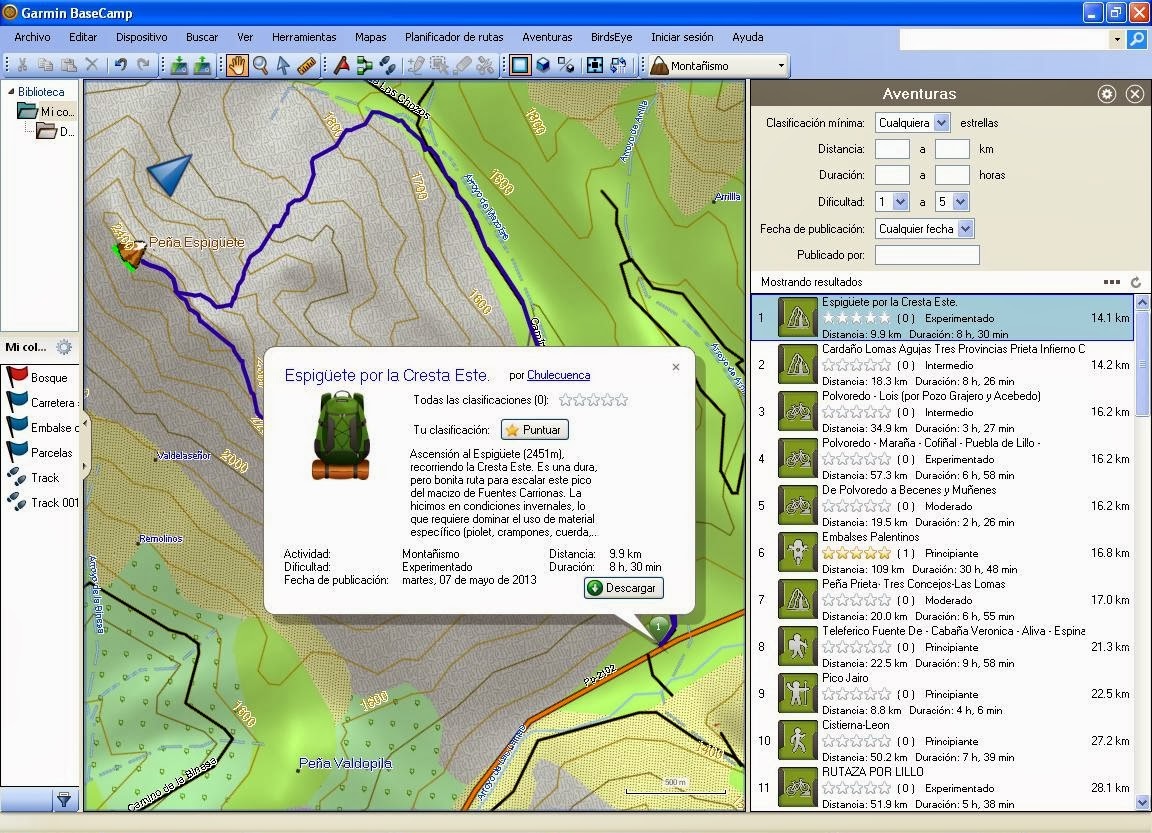Select the Hand pan tool
The width and height of the screenshot is (1152, 833).
tap(237, 64)
